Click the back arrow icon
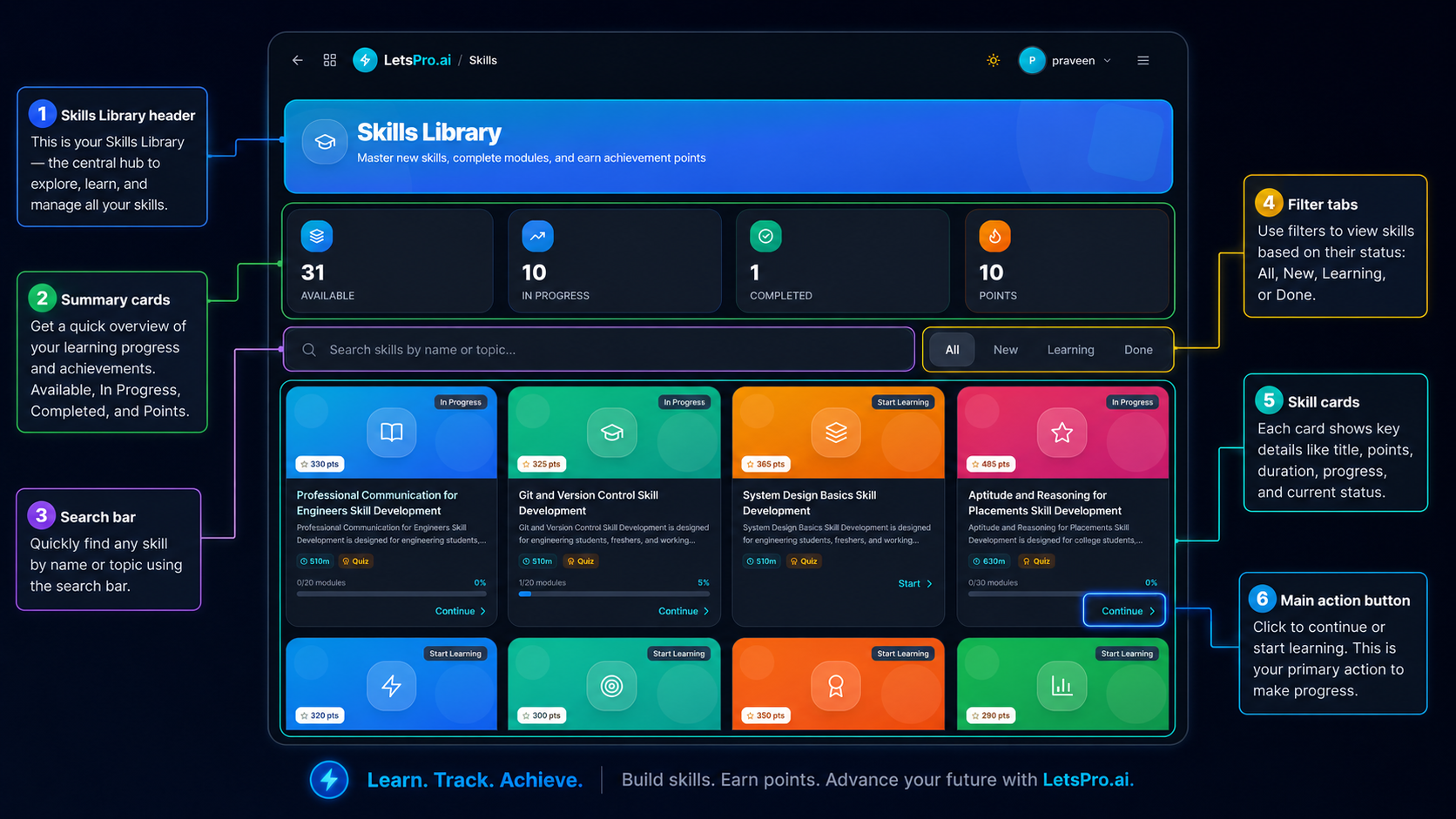This screenshot has height=819, width=1456. [298, 60]
